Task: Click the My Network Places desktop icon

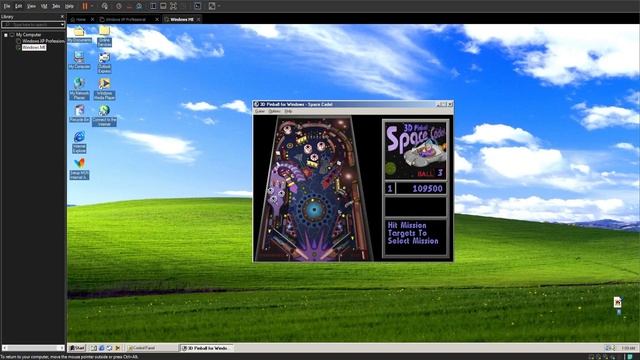Action: [x=79, y=88]
